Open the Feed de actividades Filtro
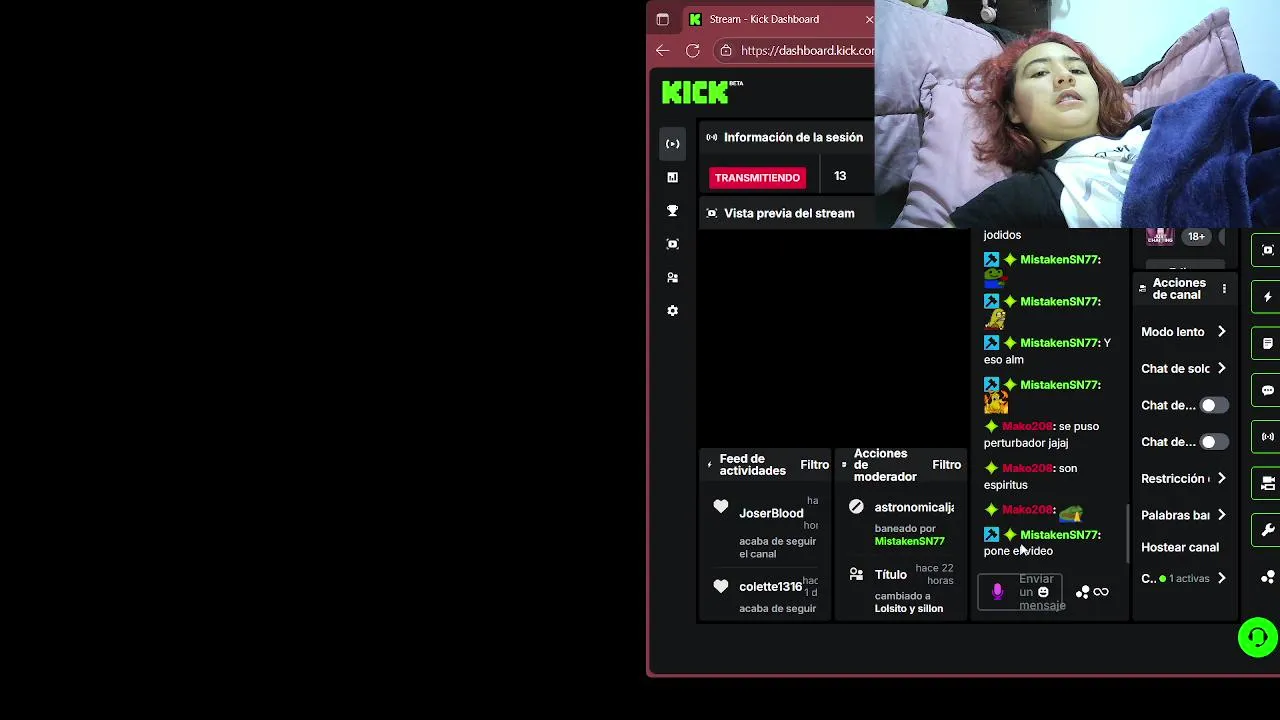The image size is (1280, 720). click(814, 465)
